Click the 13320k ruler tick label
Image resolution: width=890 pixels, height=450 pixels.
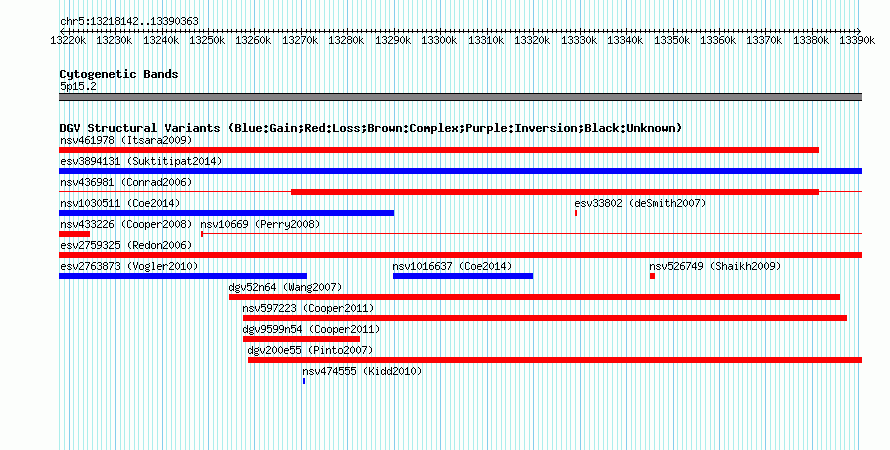pyautogui.click(x=532, y=40)
